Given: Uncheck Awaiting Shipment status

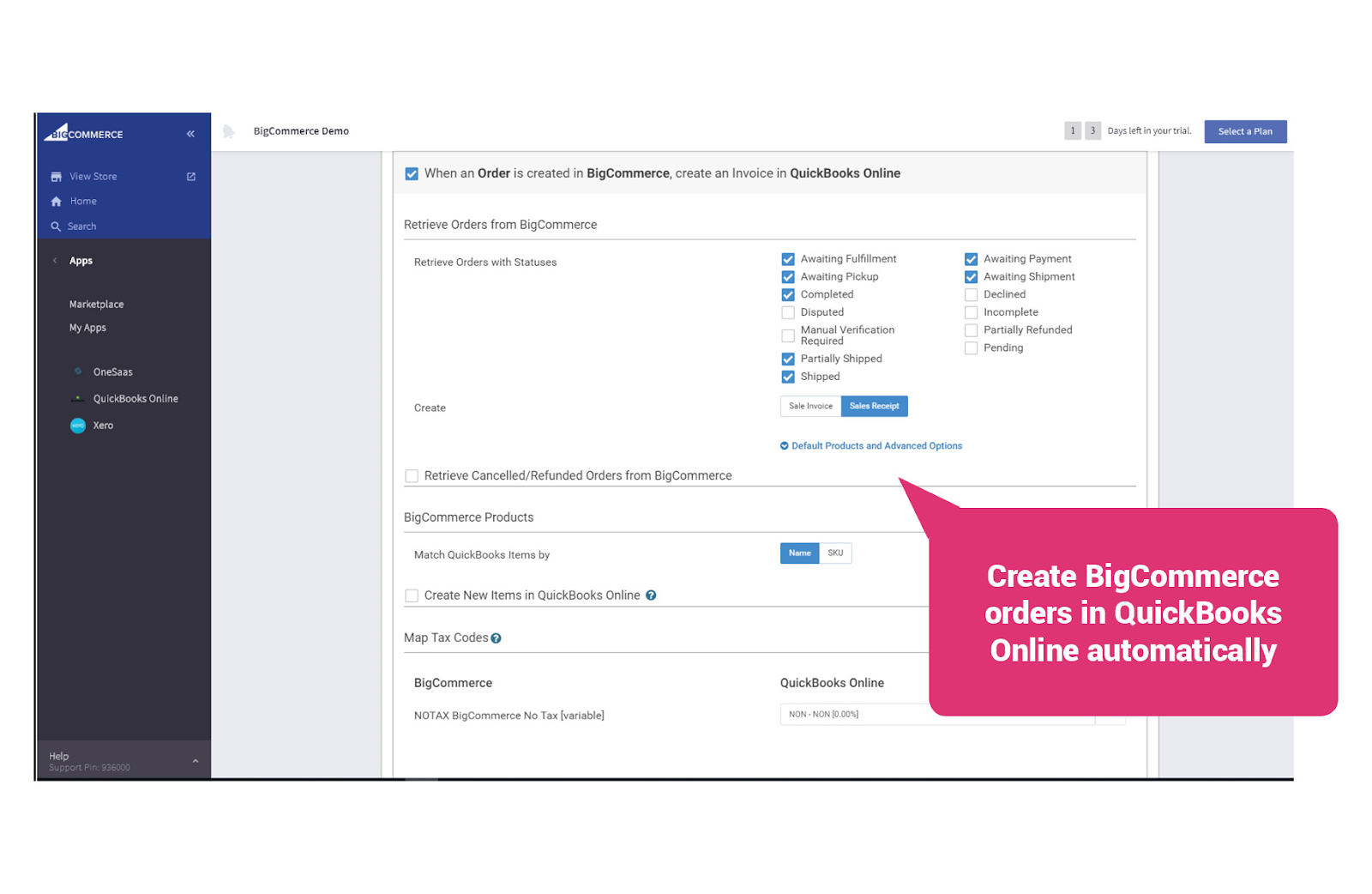Looking at the screenshot, I should (971, 277).
